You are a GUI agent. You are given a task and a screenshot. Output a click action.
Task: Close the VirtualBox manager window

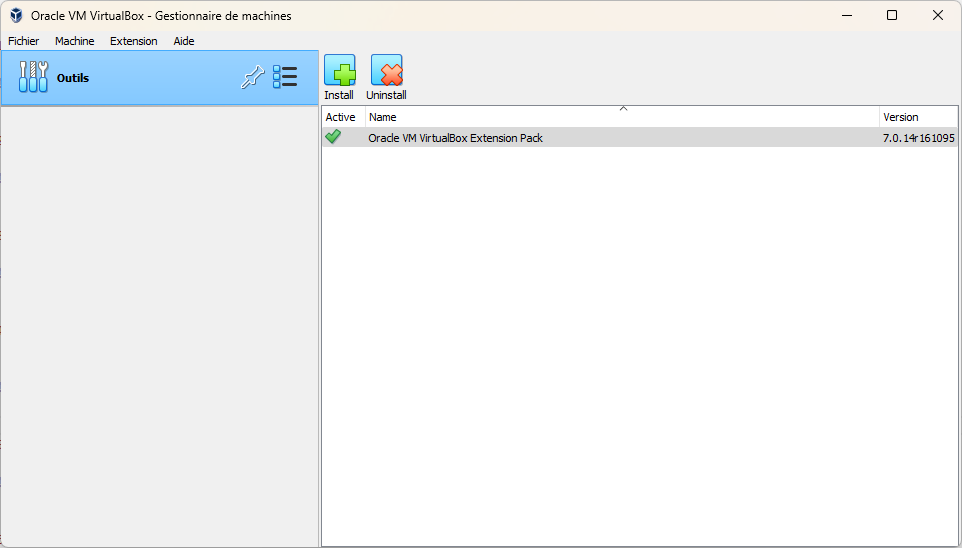[x=938, y=15]
